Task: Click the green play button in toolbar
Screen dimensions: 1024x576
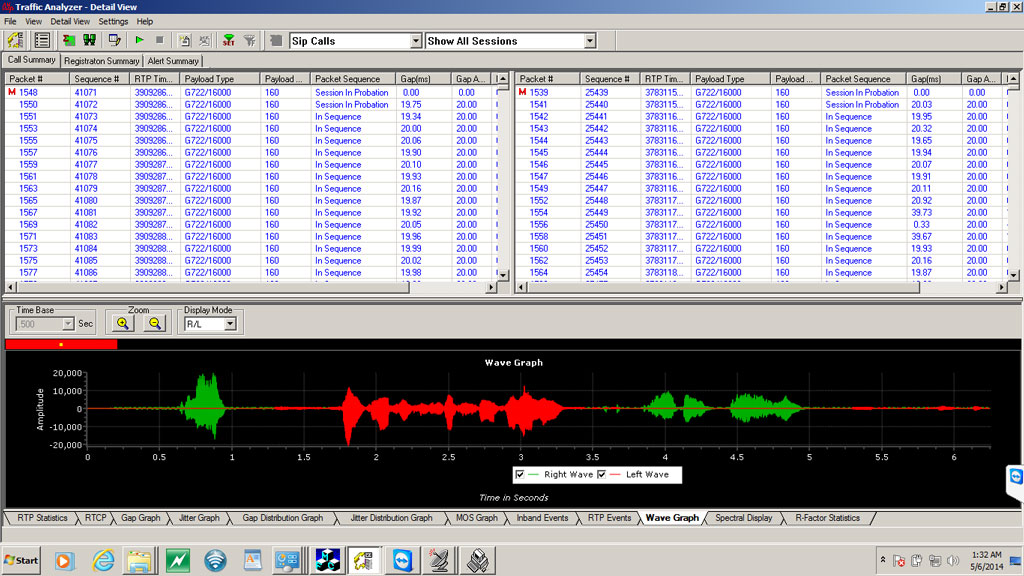Action: pos(140,41)
